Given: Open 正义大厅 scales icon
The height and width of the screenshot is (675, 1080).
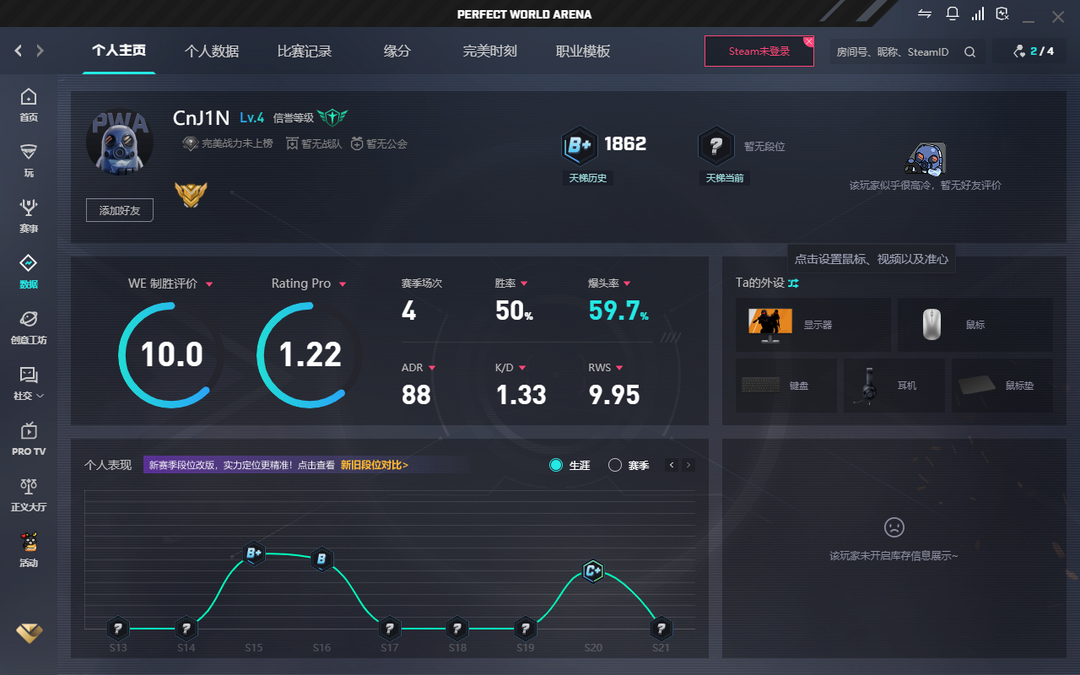Looking at the screenshot, I should click(28, 493).
